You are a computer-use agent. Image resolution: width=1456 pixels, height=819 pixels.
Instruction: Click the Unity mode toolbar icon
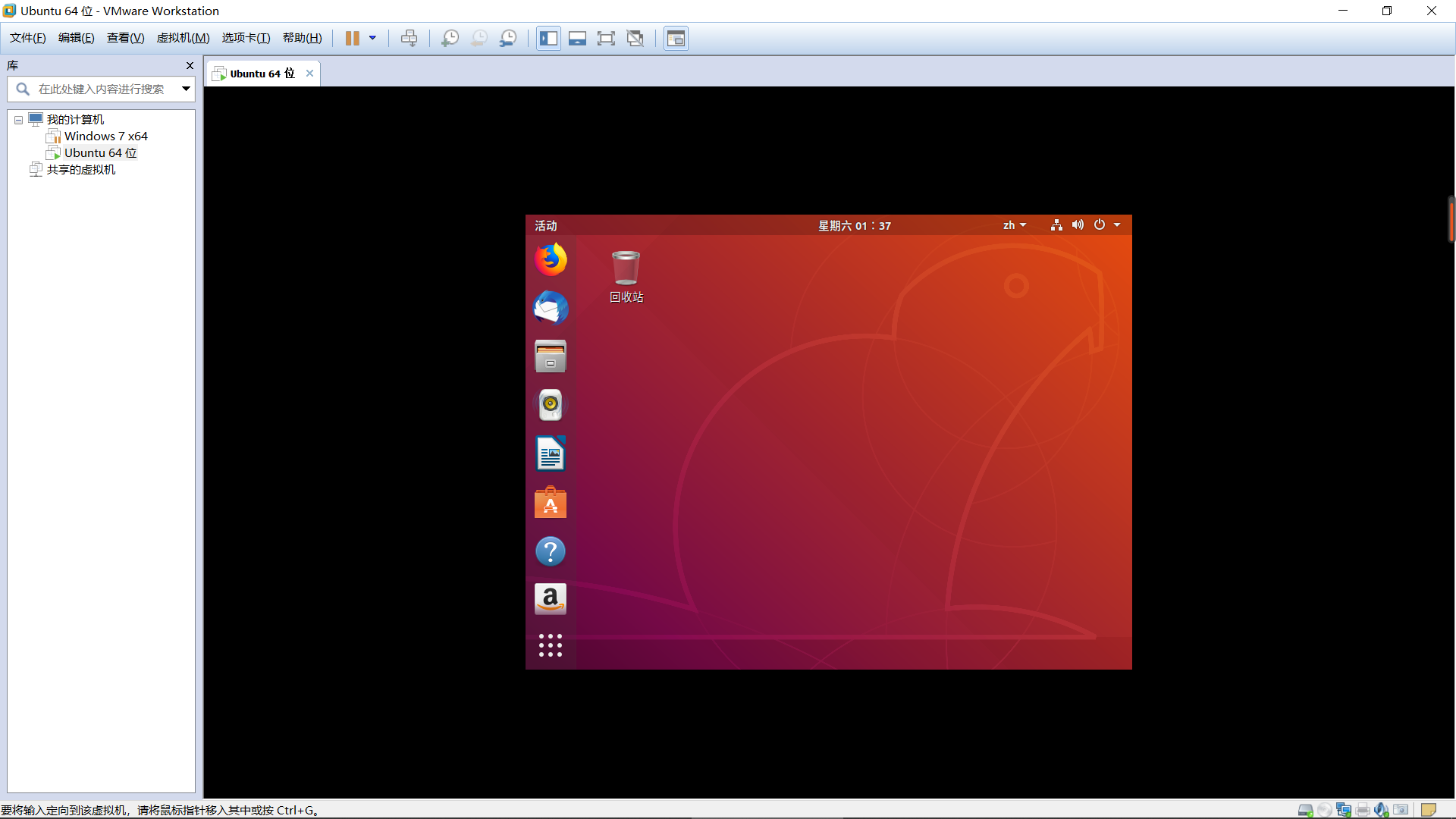635,38
